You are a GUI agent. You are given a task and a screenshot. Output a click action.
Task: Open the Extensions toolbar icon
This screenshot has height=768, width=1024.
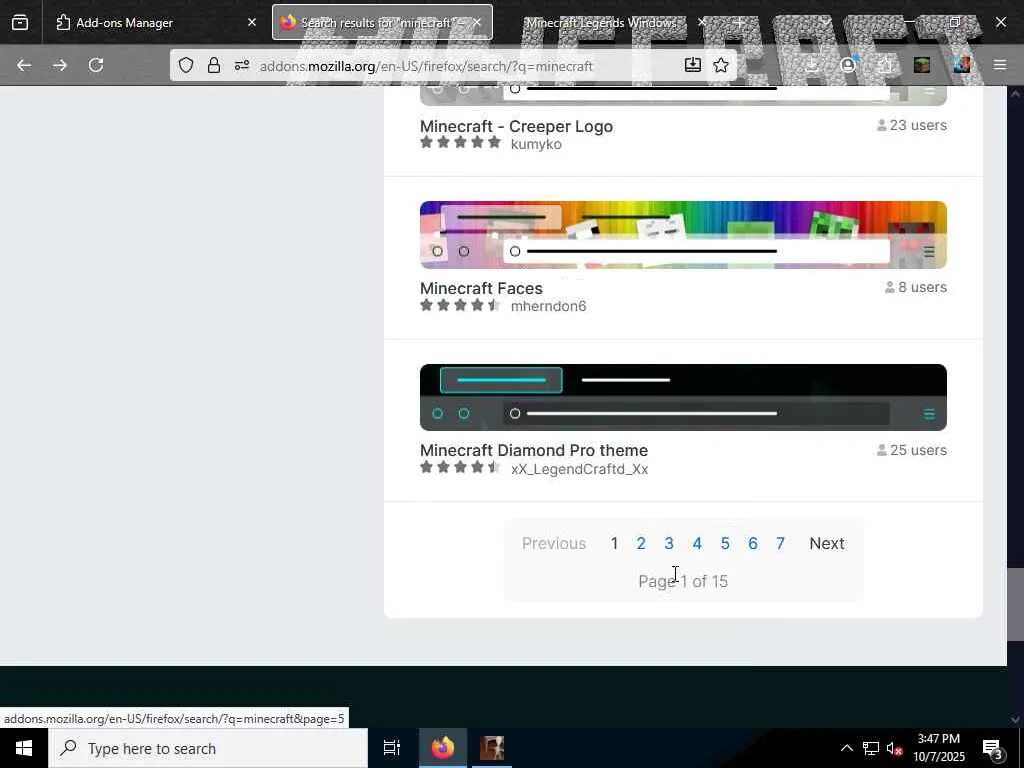pyautogui.click(x=884, y=65)
